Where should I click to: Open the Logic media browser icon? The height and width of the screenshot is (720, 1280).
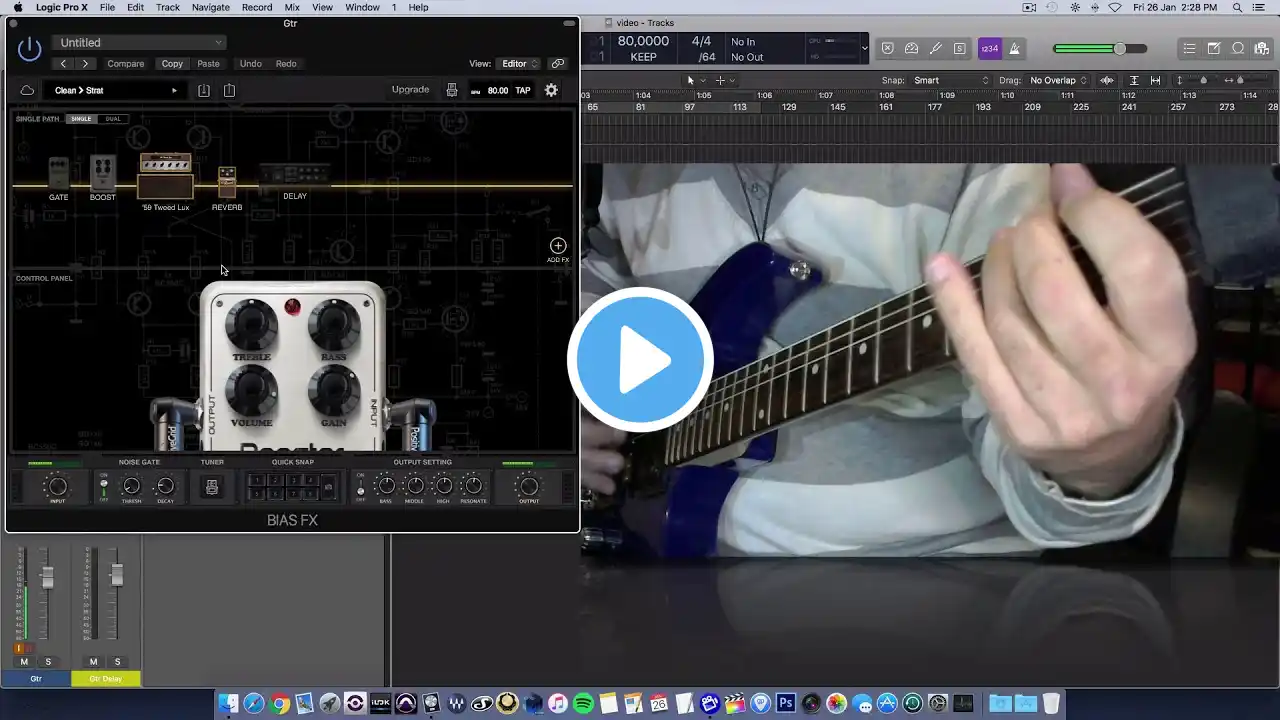[x=1262, y=48]
